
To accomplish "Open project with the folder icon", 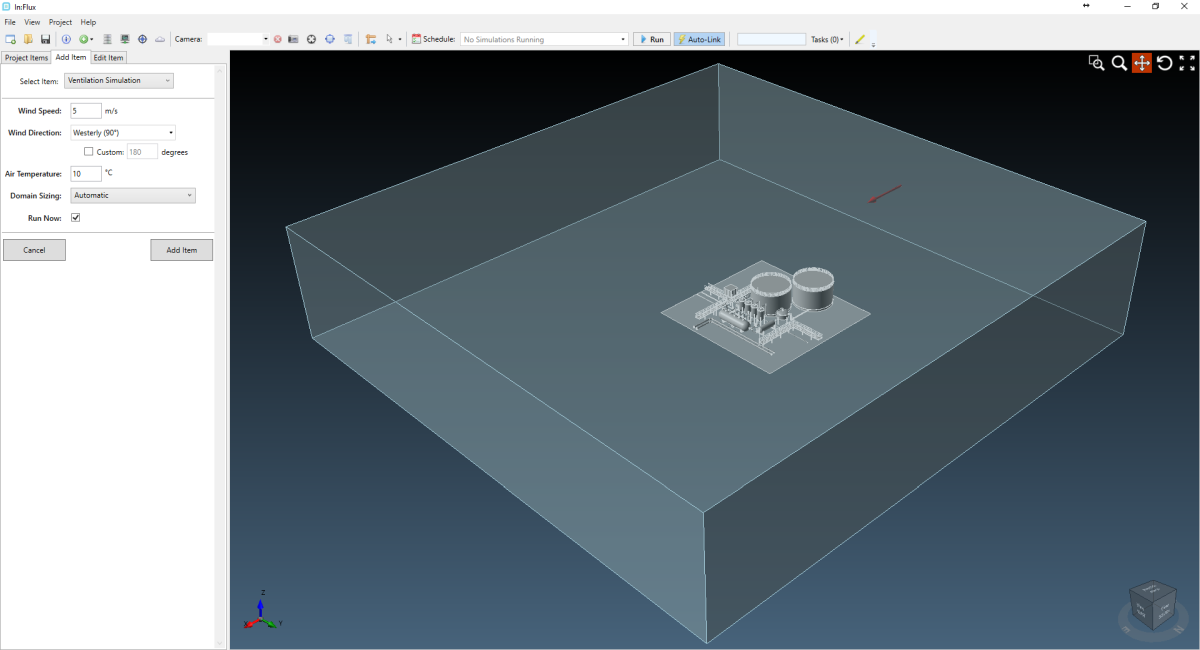I will [x=28, y=39].
